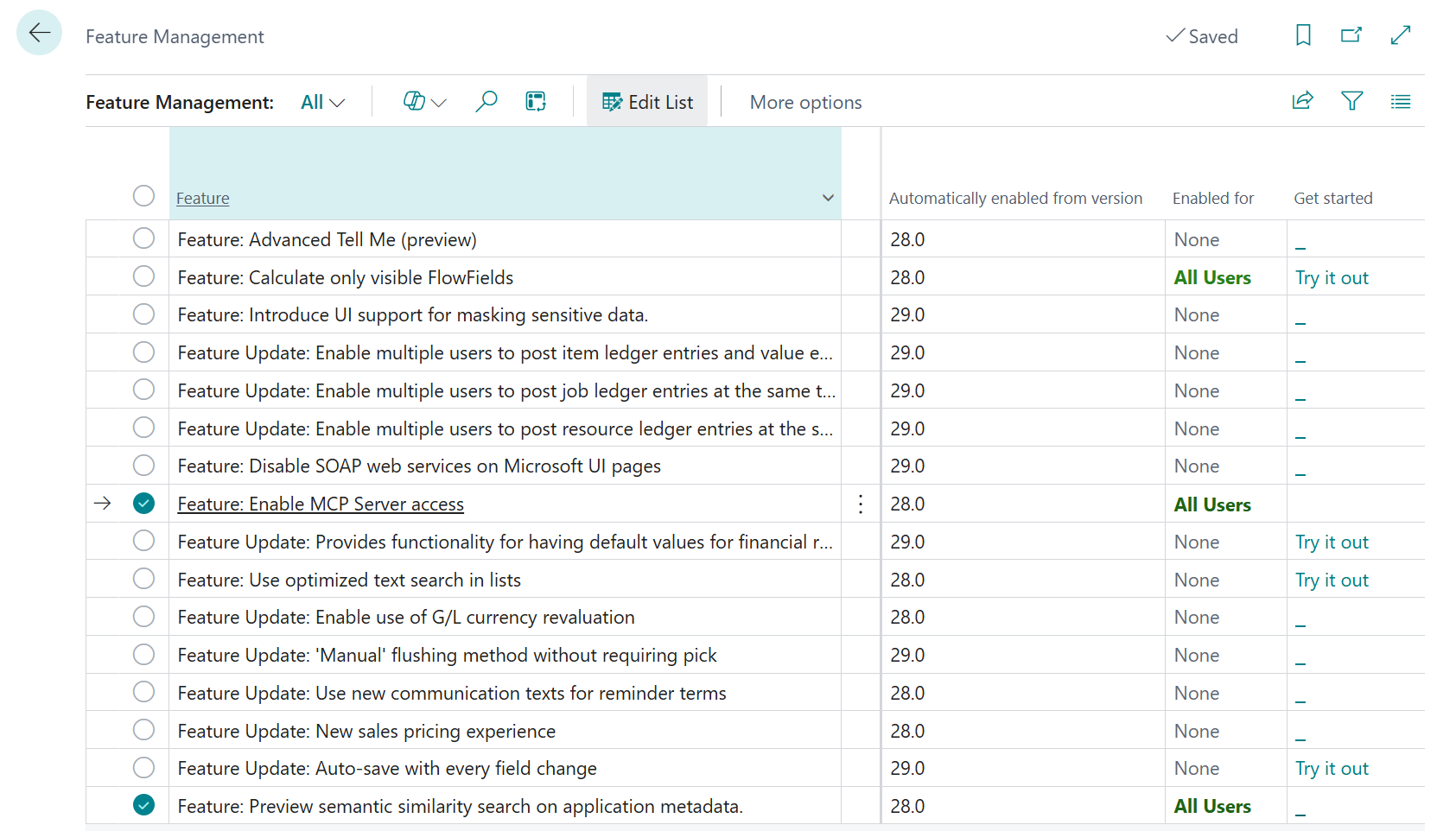Sort by Feature column header

coord(203,198)
